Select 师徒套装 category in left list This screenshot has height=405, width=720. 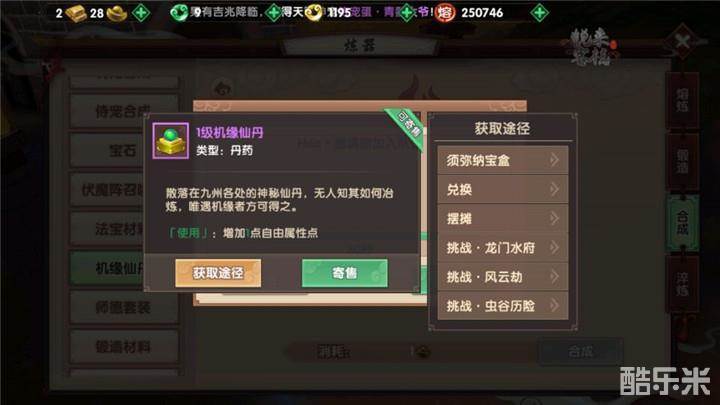pos(123,307)
